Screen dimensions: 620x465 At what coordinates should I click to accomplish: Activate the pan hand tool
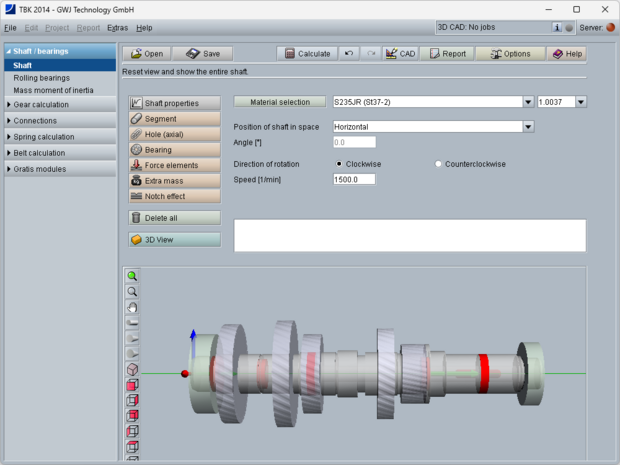click(x=132, y=307)
